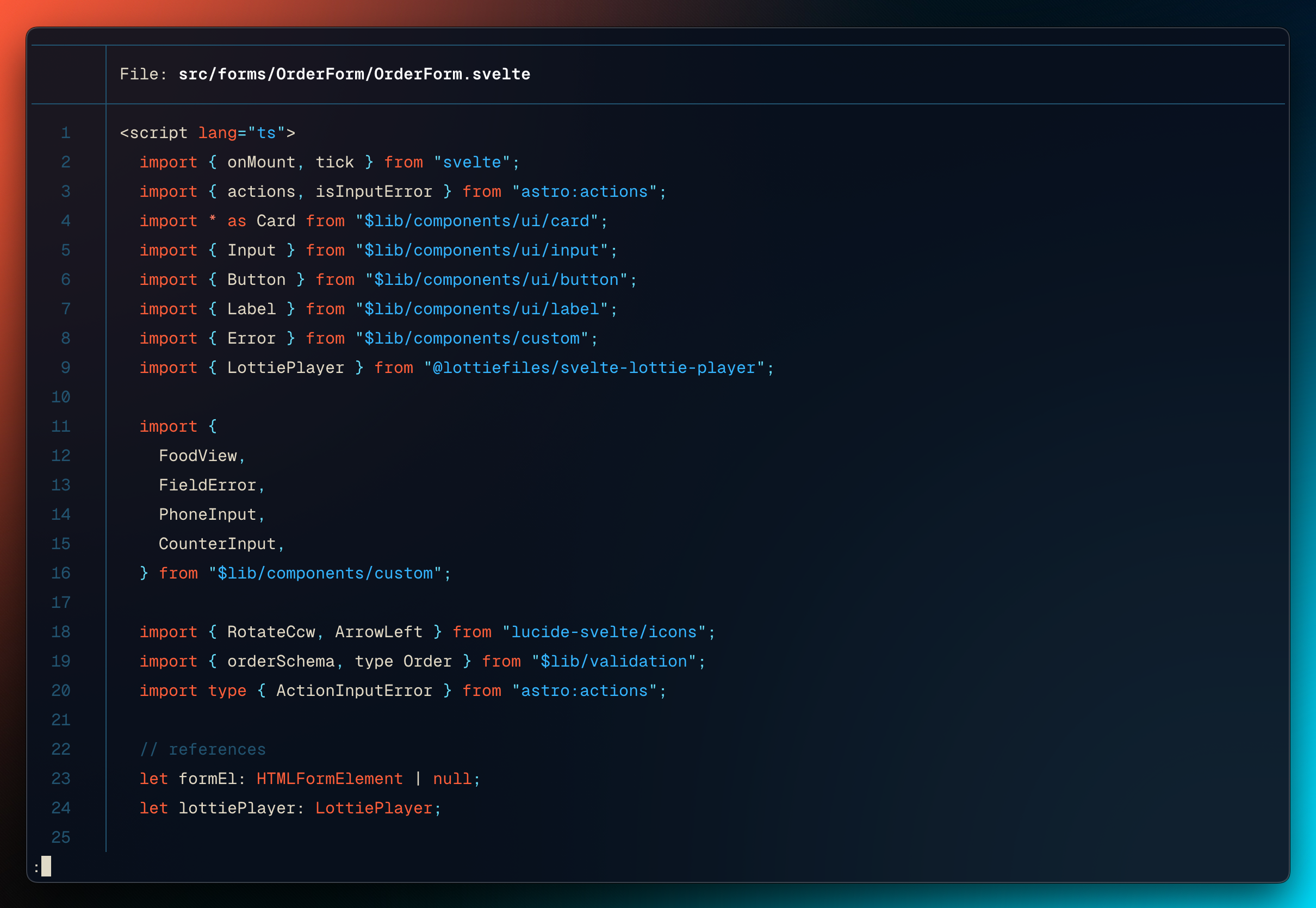The width and height of the screenshot is (1316, 908).
Task: Click the "Card" namespace alias
Action: coord(276,221)
